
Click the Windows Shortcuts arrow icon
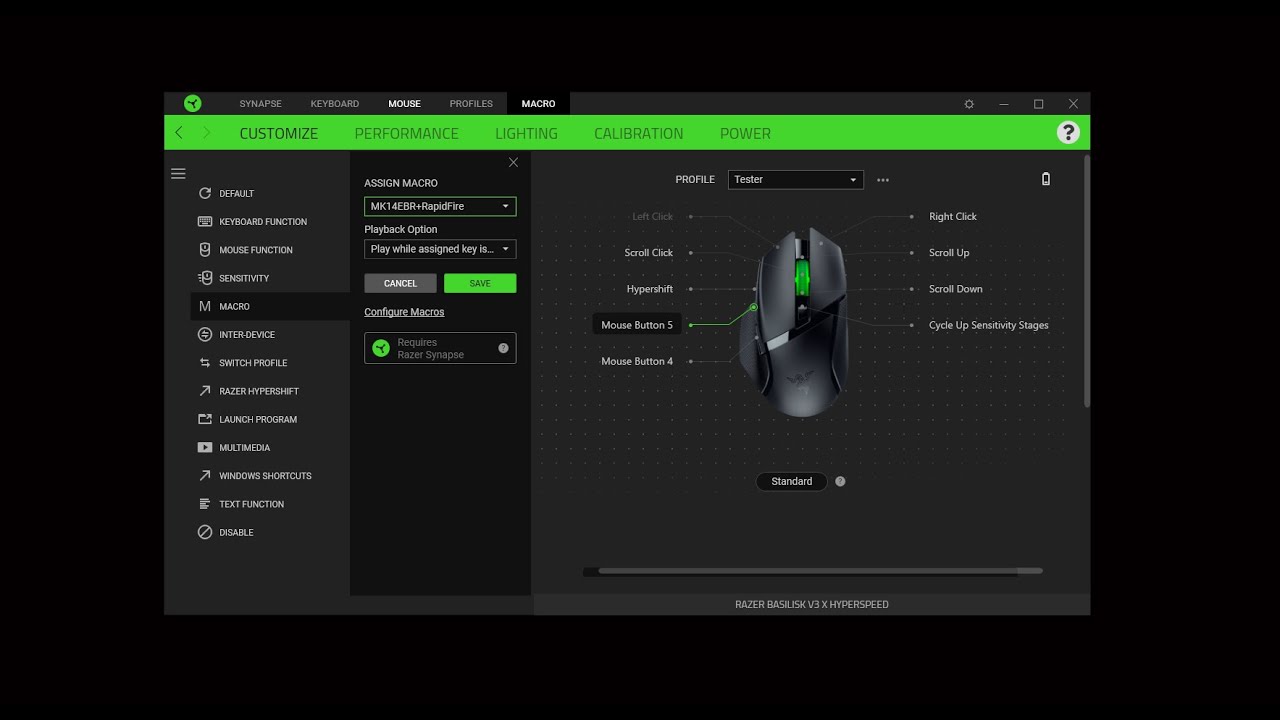point(205,475)
